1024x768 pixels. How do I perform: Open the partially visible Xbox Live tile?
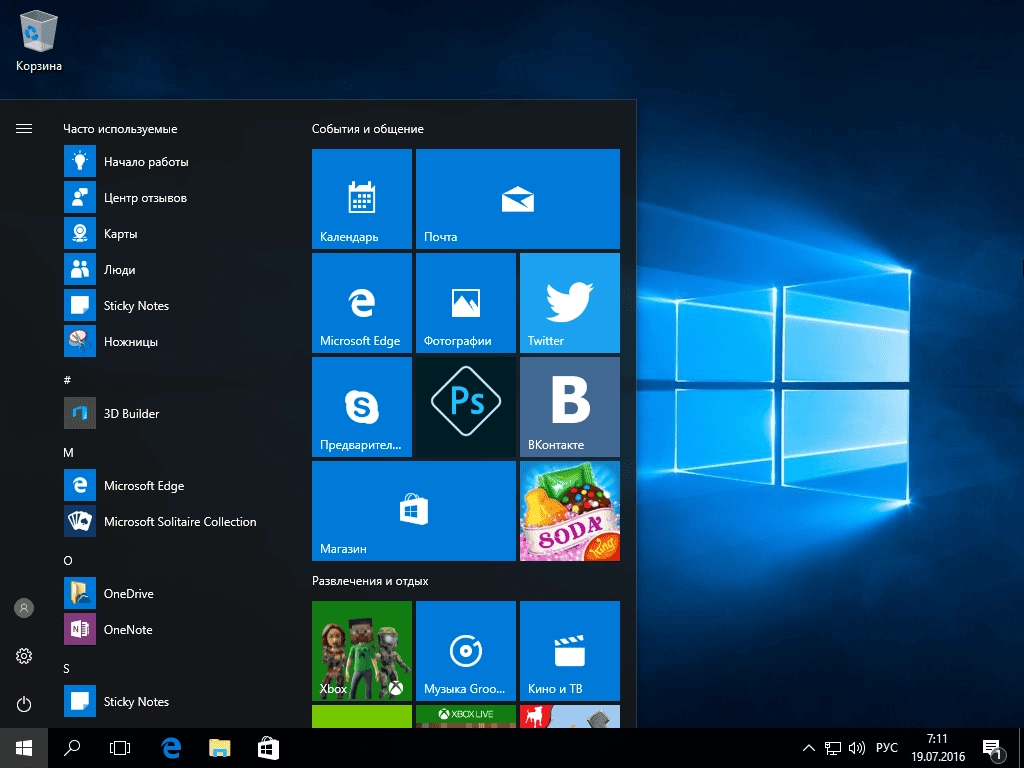click(x=466, y=716)
